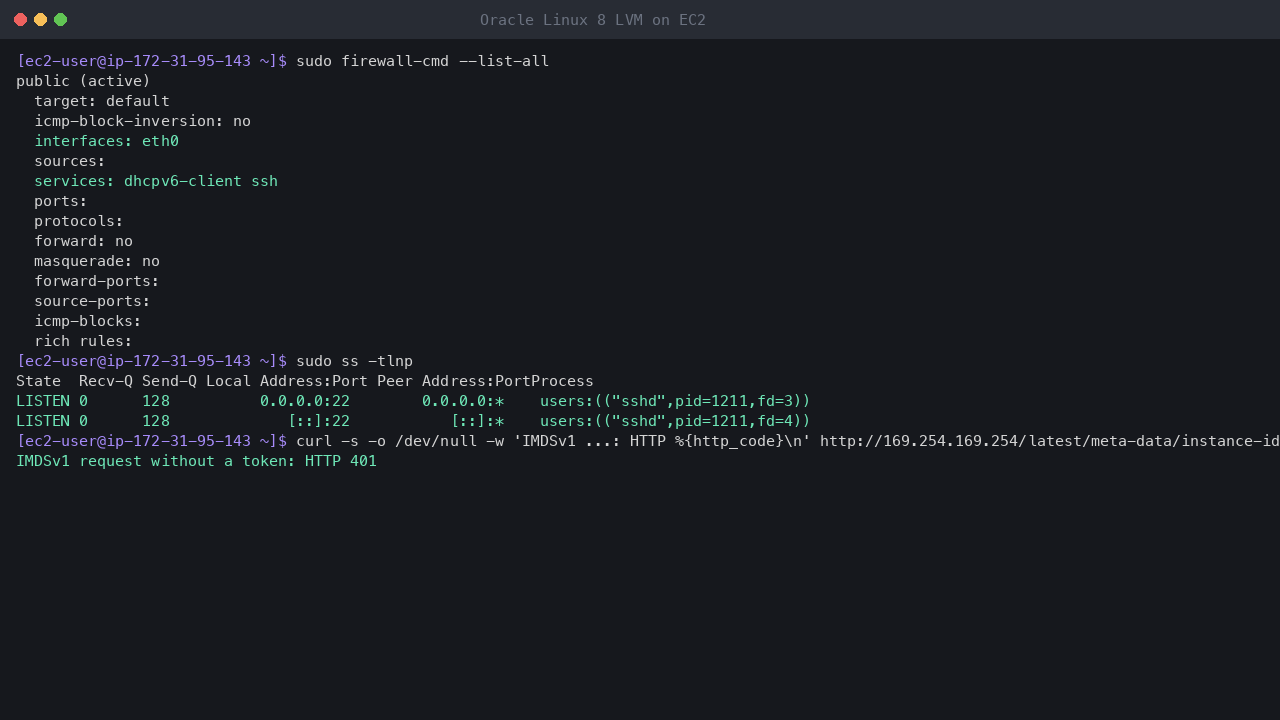The width and height of the screenshot is (1280, 720).
Task: Click the 'interfaces: eth0' line
Action: pos(106,141)
